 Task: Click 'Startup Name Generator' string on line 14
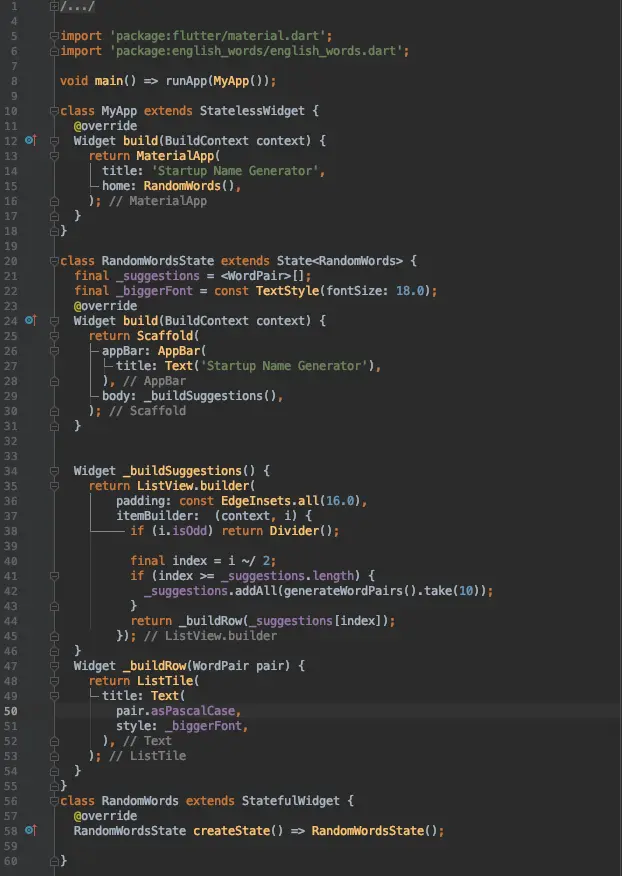(235, 170)
